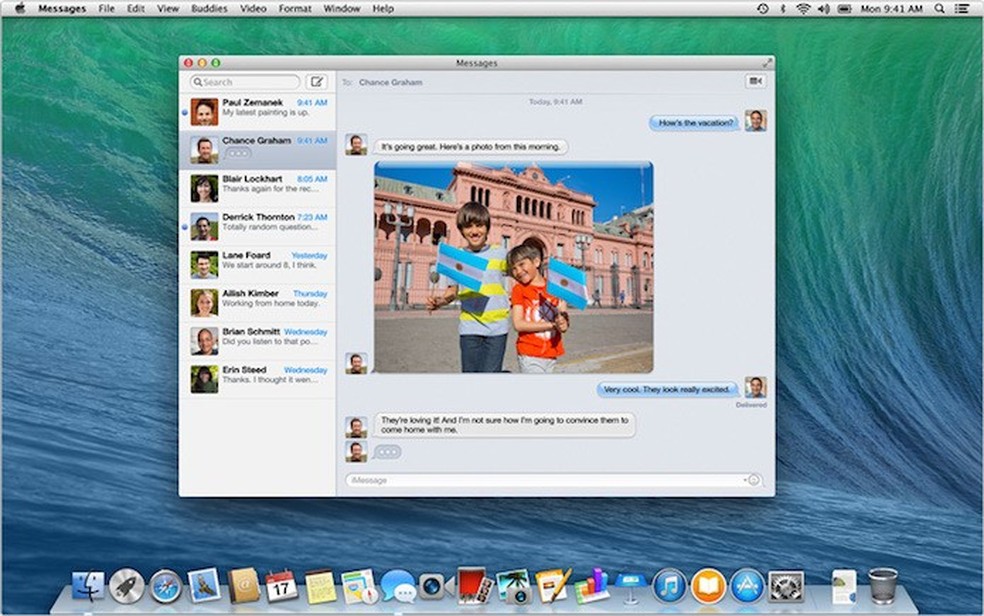The width and height of the screenshot is (984, 616).
Task: Click the Wi-Fi status icon
Action: click(x=804, y=8)
